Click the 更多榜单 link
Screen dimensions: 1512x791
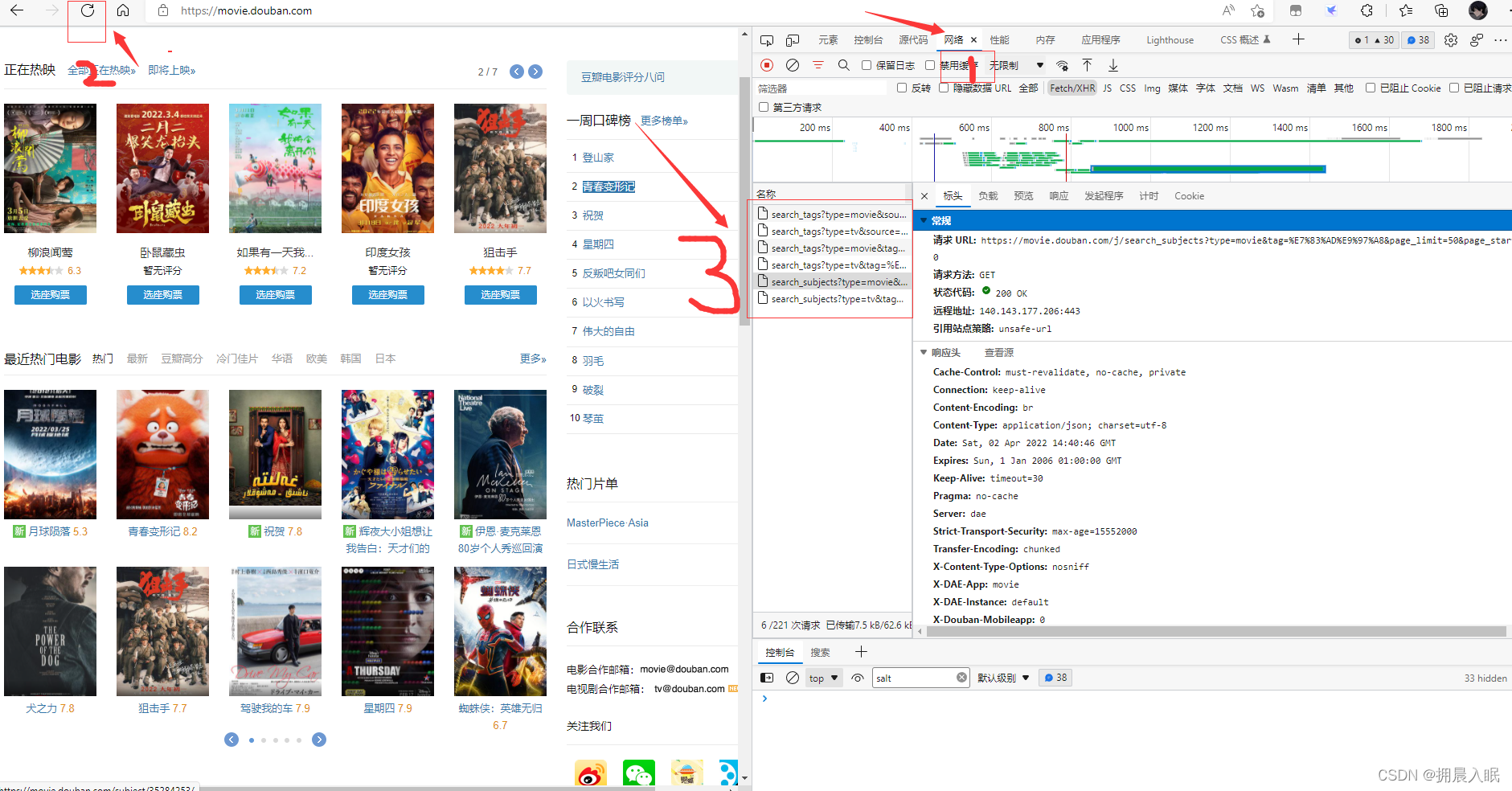(x=664, y=121)
